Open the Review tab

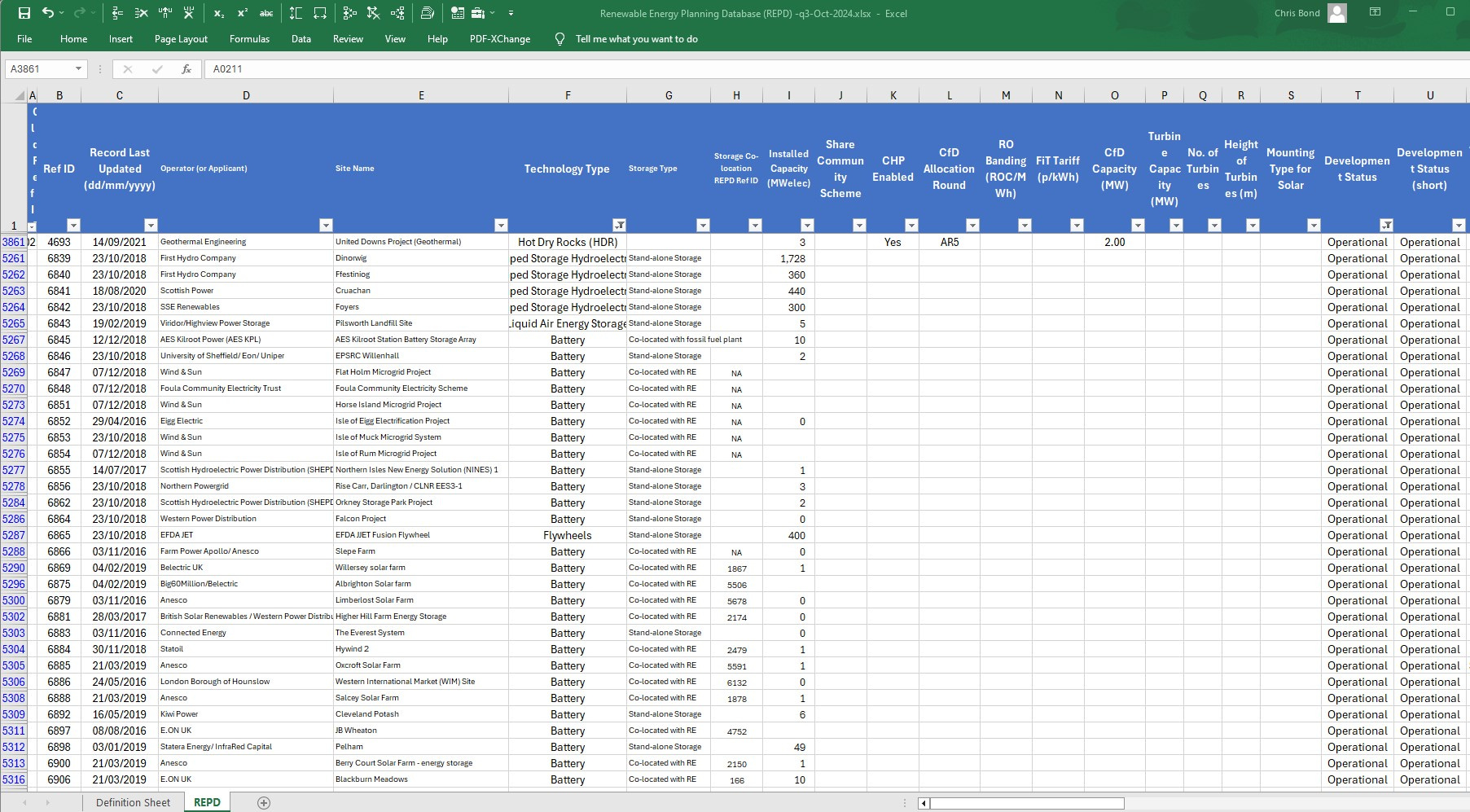click(x=348, y=39)
